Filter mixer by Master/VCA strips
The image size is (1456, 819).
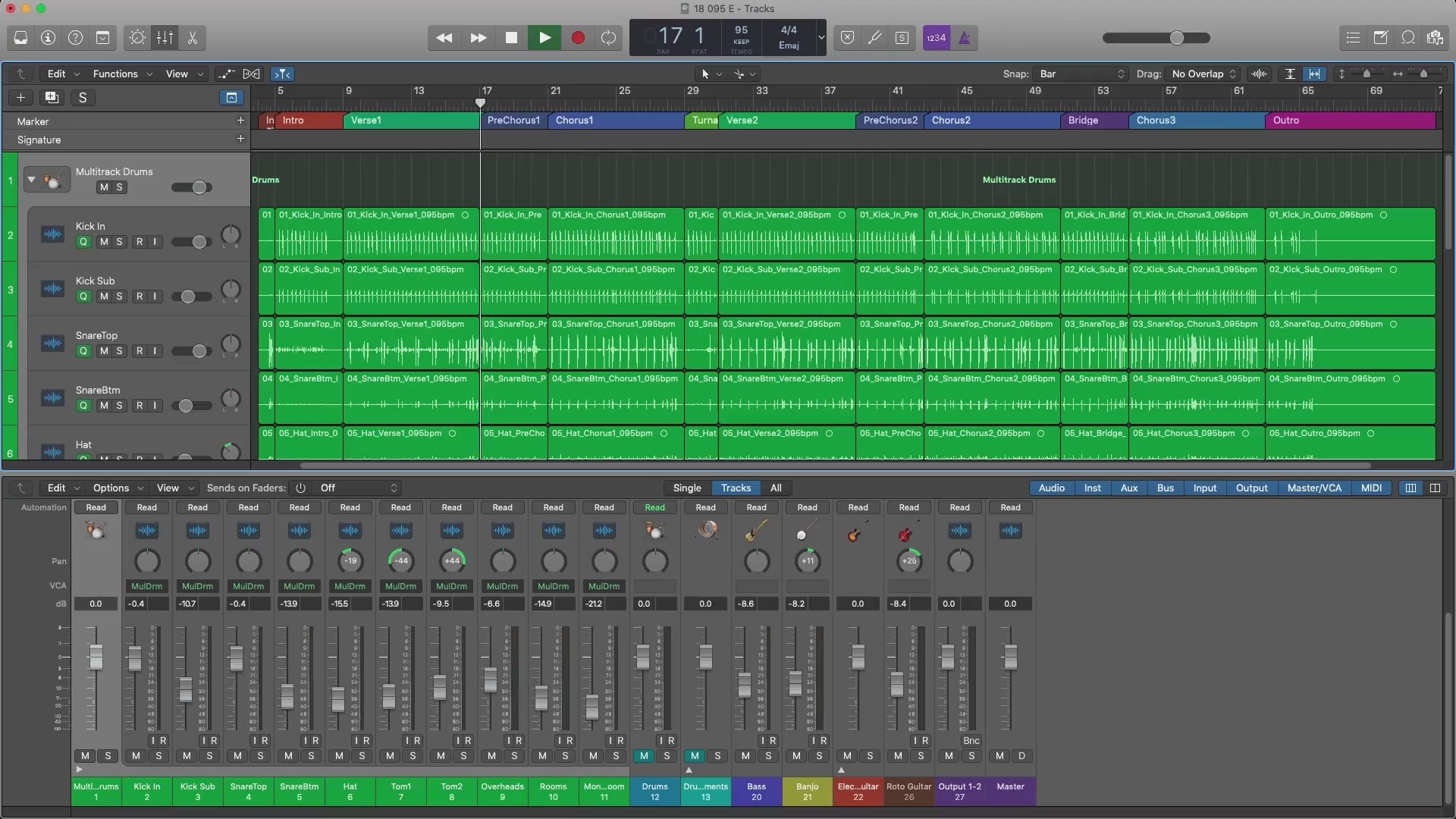1314,488
